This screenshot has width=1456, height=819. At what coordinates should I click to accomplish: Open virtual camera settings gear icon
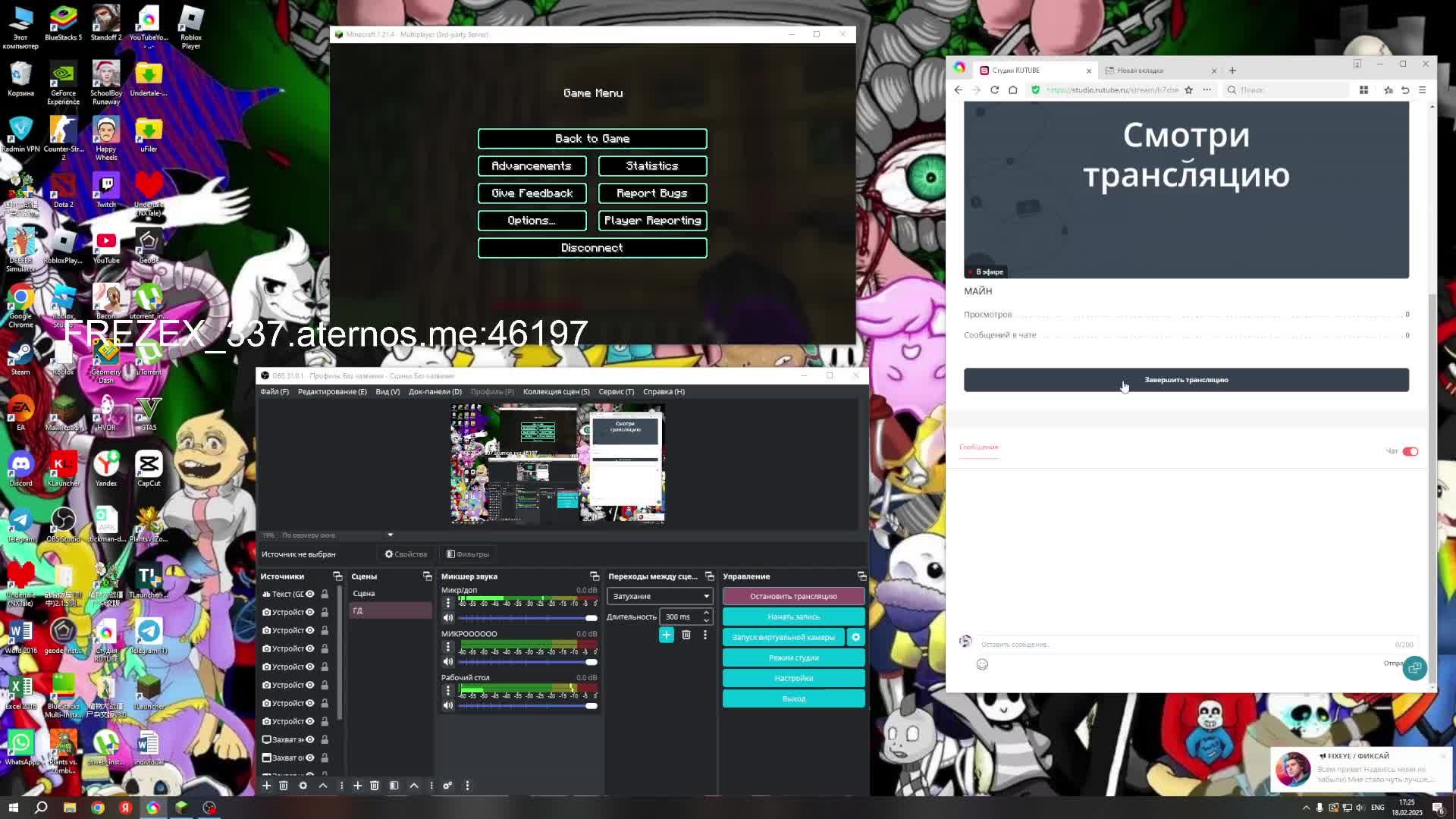point(855,637)
